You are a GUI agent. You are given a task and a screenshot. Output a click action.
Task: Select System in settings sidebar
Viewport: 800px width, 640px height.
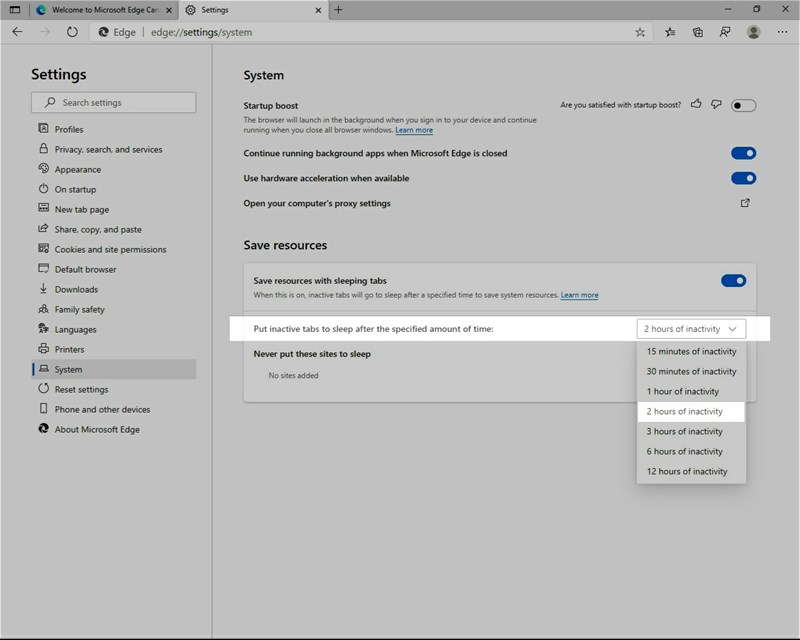click(x=113, y=369)
